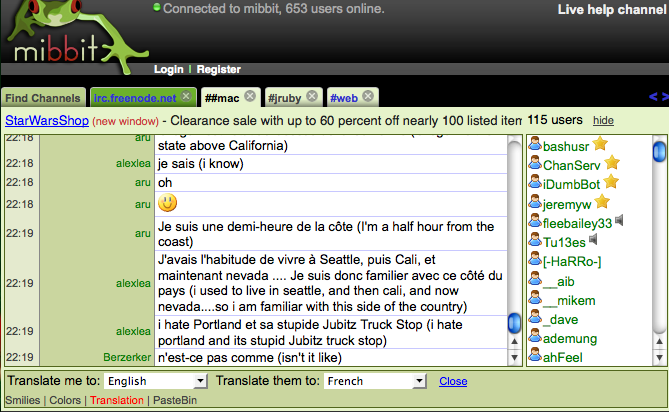Close the ##mac tab
Screen dimensions: 669x412
click(x=250, y=96)
